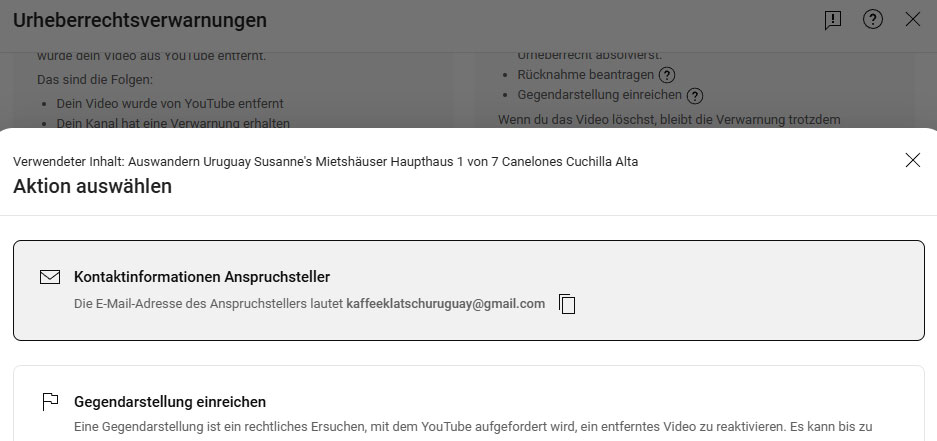
Task: Click the kaffeeklatschuruguay@gmail.com email address
Action: click(445, 304)
